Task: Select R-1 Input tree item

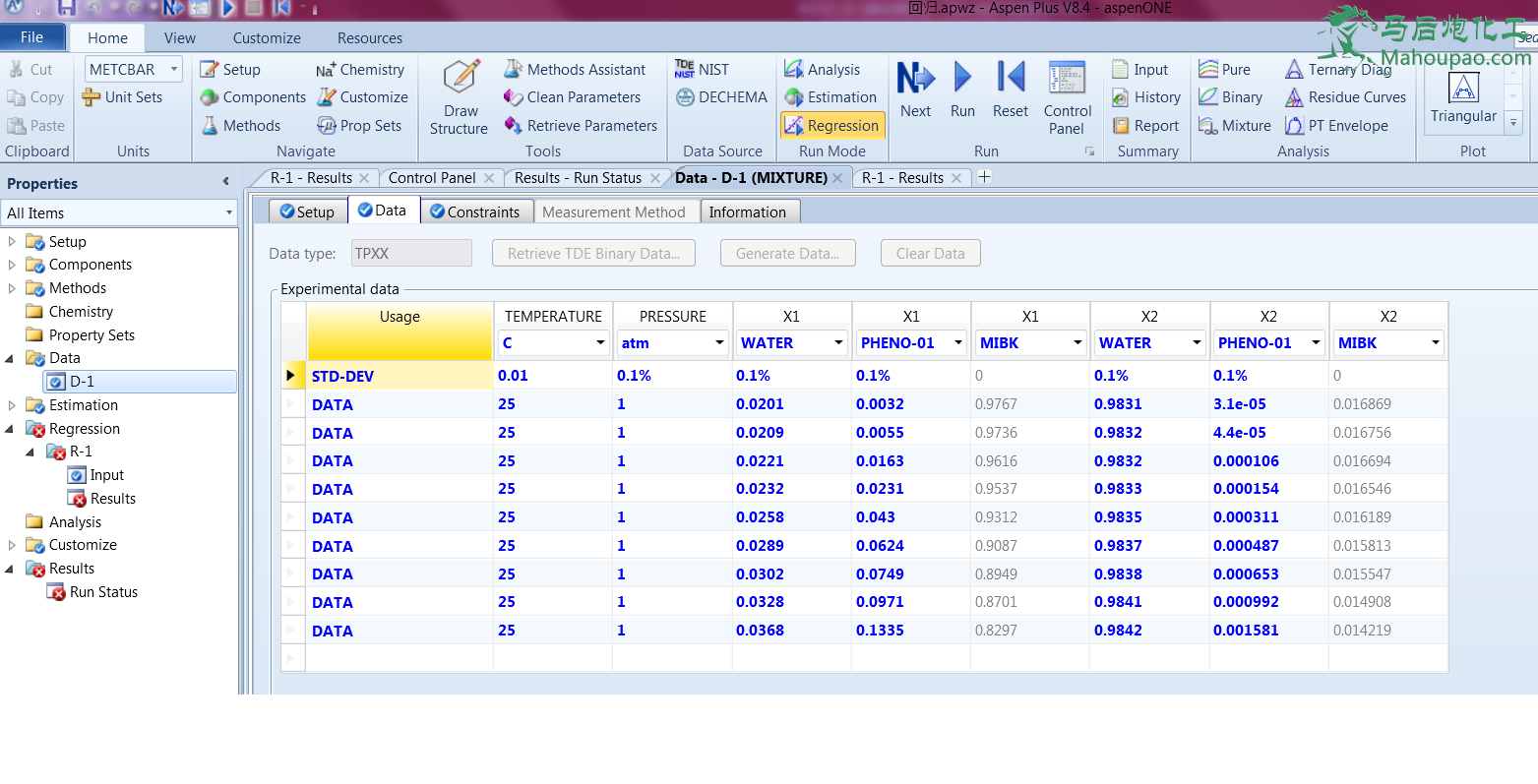Action: pyautogui.click(x=96, y=475)
